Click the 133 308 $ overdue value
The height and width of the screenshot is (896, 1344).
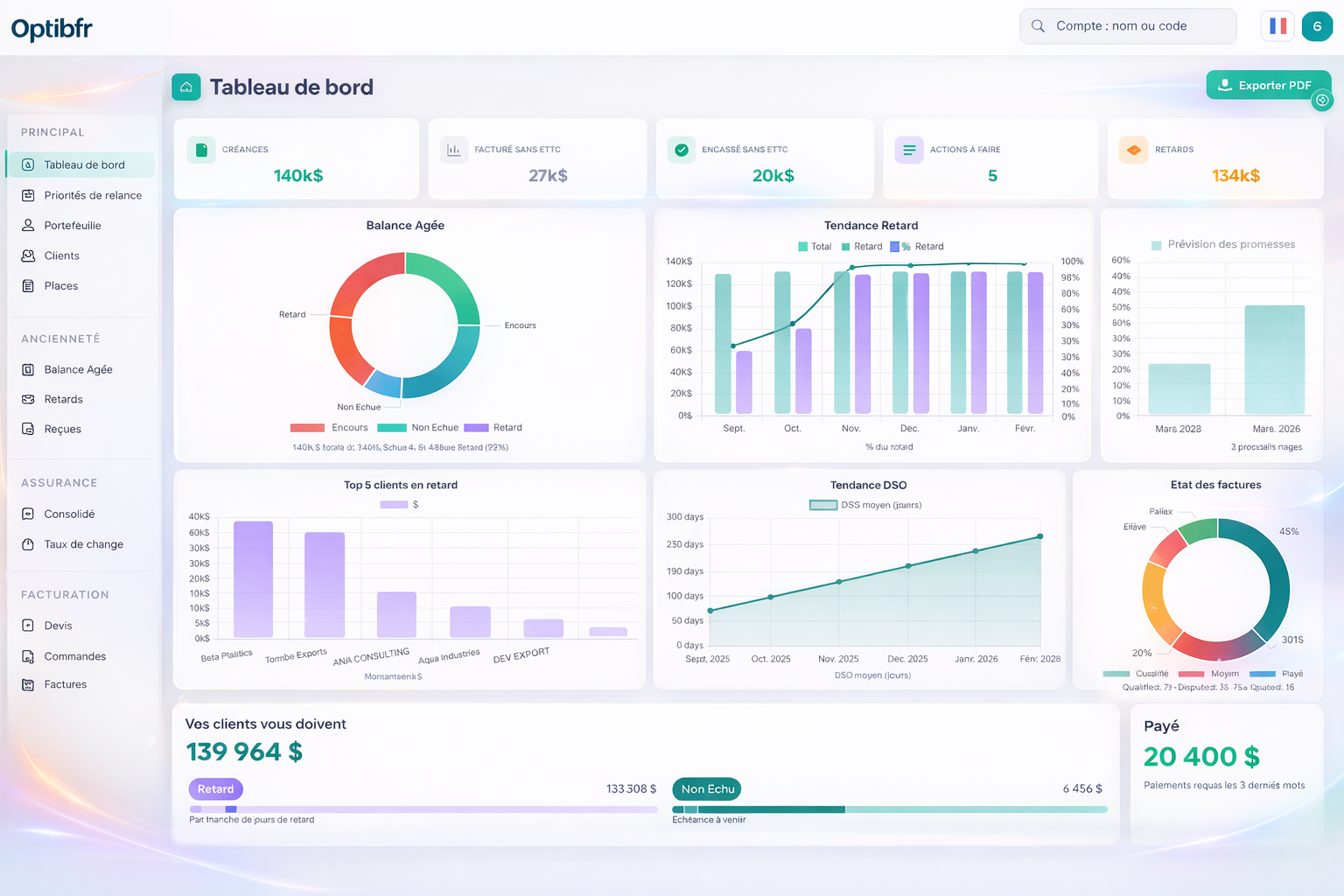pyautogui.click(x=631, y=789)
